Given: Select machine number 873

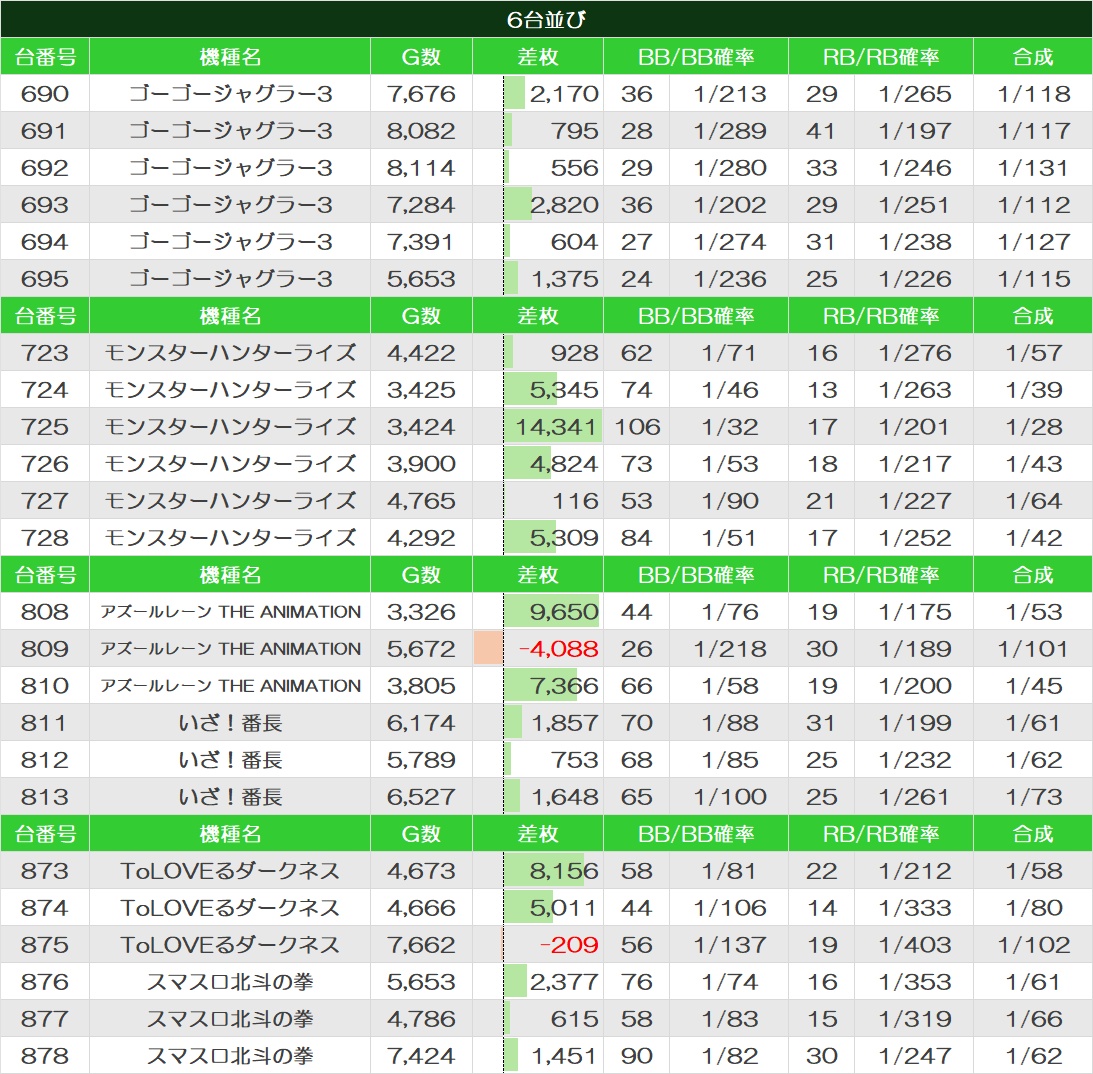Looking at the screenshot, I should click(x=45, y=870).
